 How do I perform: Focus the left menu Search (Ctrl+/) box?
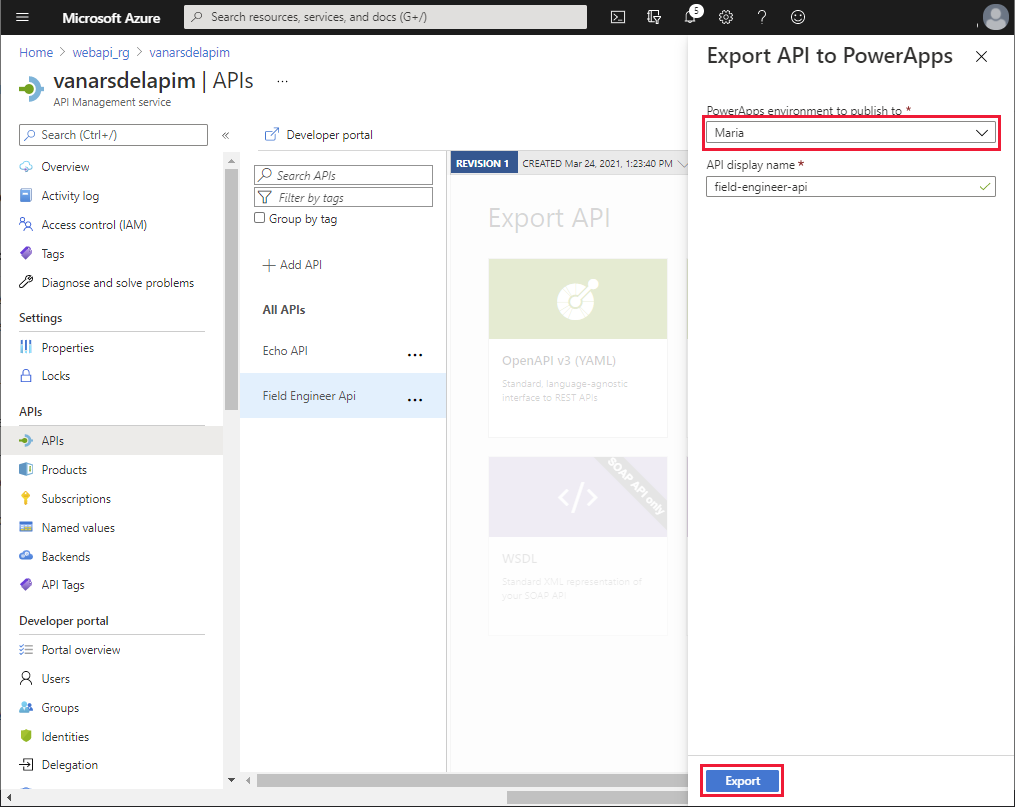point(113,135)
